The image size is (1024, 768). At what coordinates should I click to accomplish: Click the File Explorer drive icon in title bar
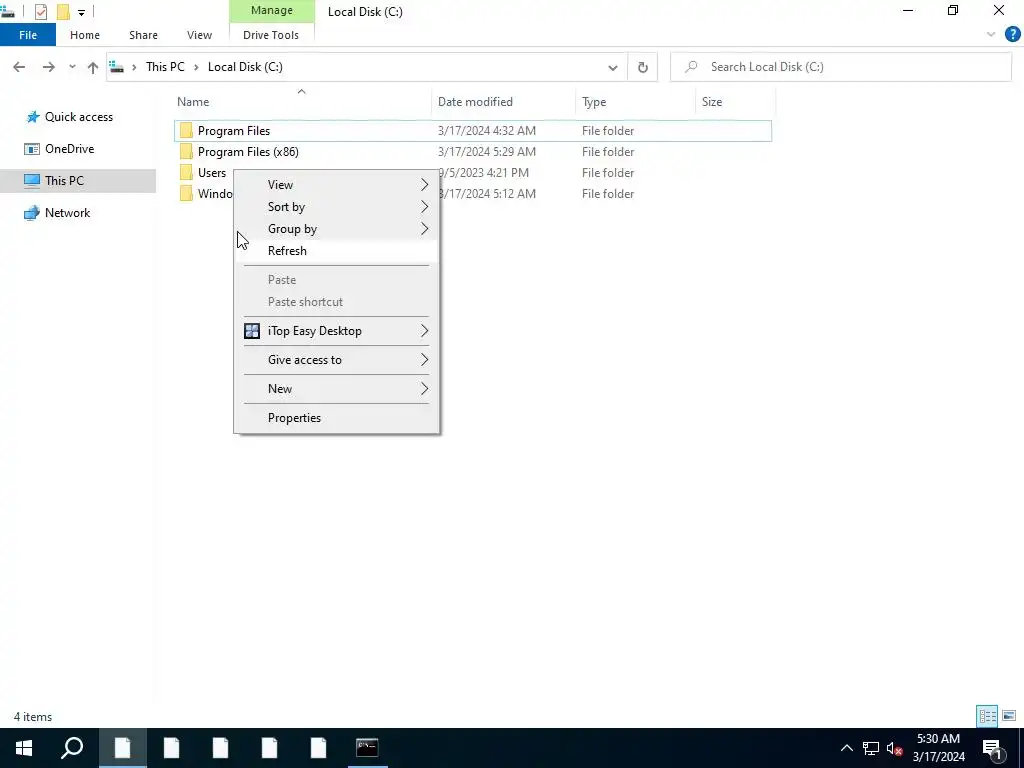(7, 12)
